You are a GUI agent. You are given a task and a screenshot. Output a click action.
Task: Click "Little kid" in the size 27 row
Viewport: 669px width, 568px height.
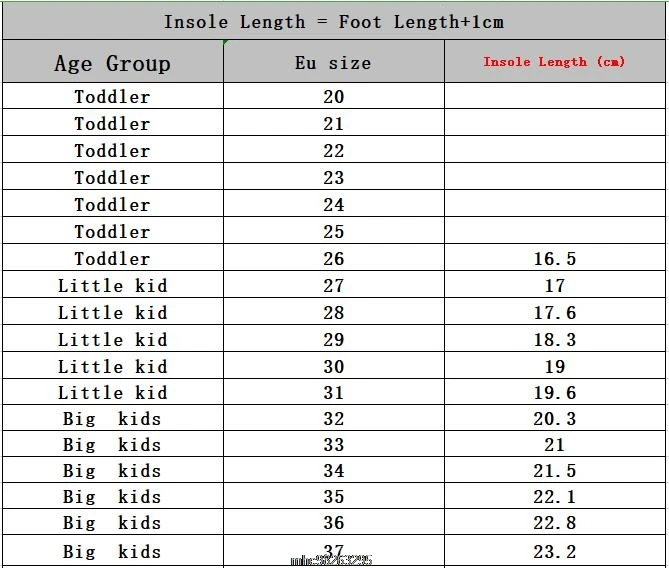[112, 286]
